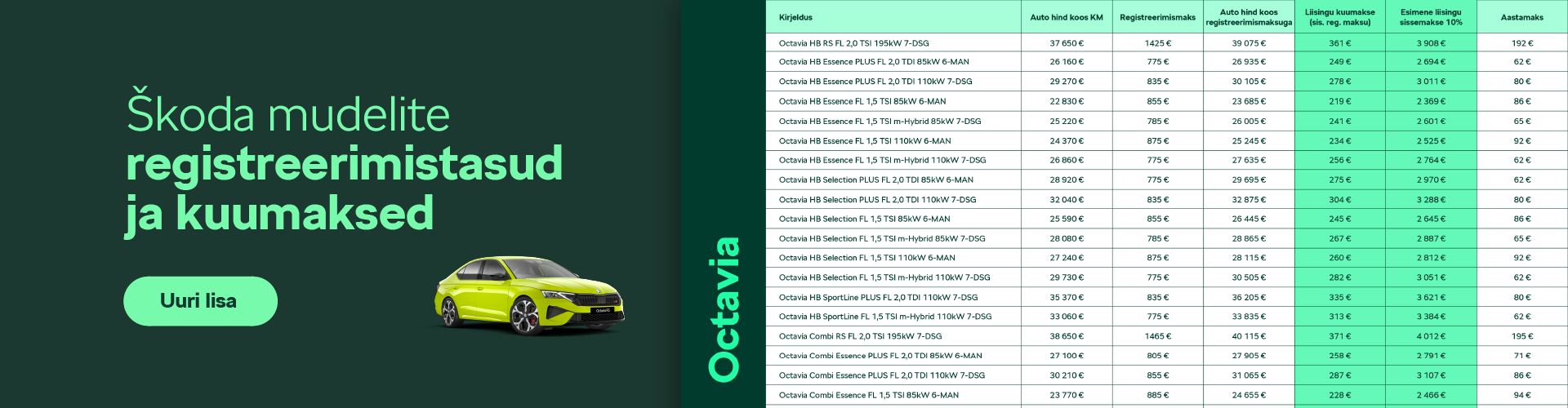
Task: Click the Uuri lisa button
Action: tap(200, 301)
